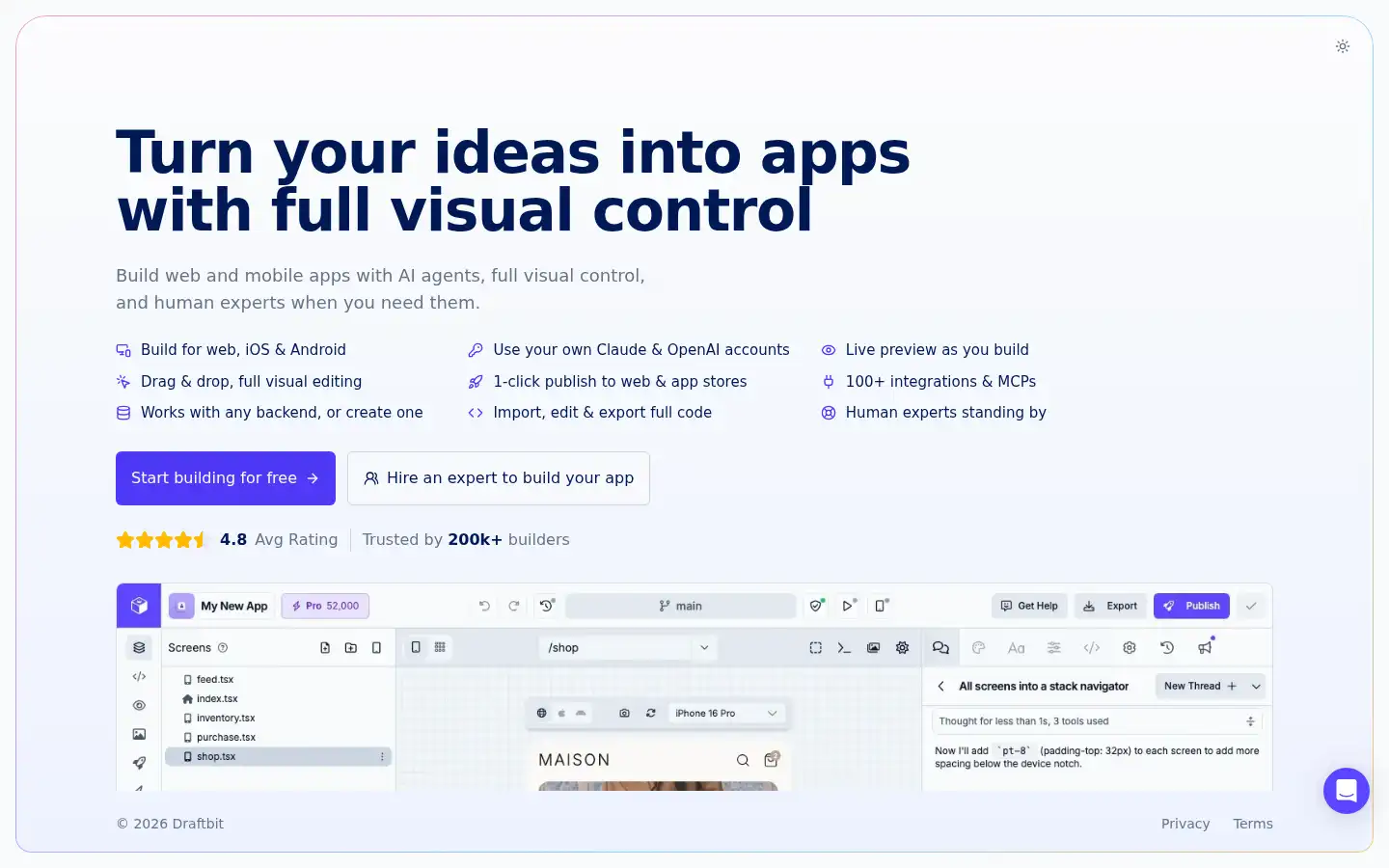The height and width of the screenshot is (868, 1389).
Task: Click the undo arrow in editor toolbar
Action: (484, 606)
